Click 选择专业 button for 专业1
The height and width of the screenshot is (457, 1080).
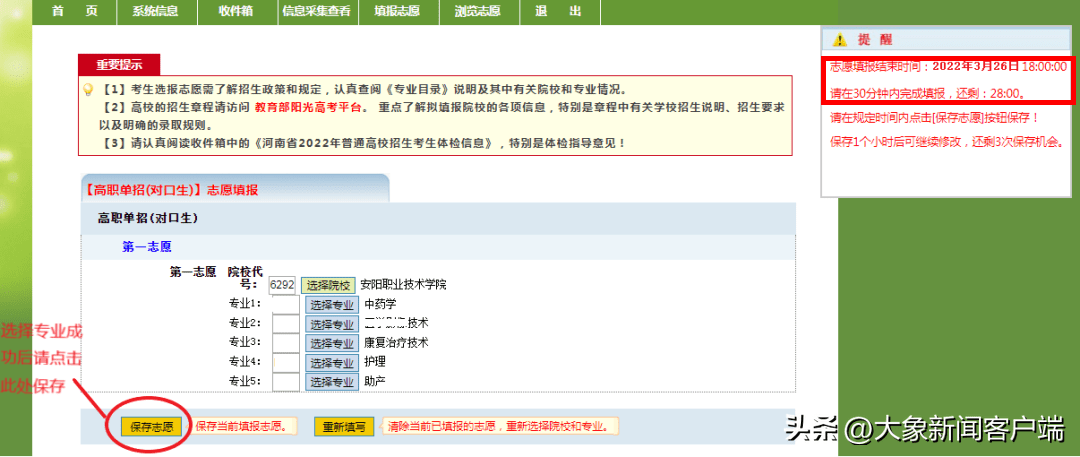tap(332, 305)
